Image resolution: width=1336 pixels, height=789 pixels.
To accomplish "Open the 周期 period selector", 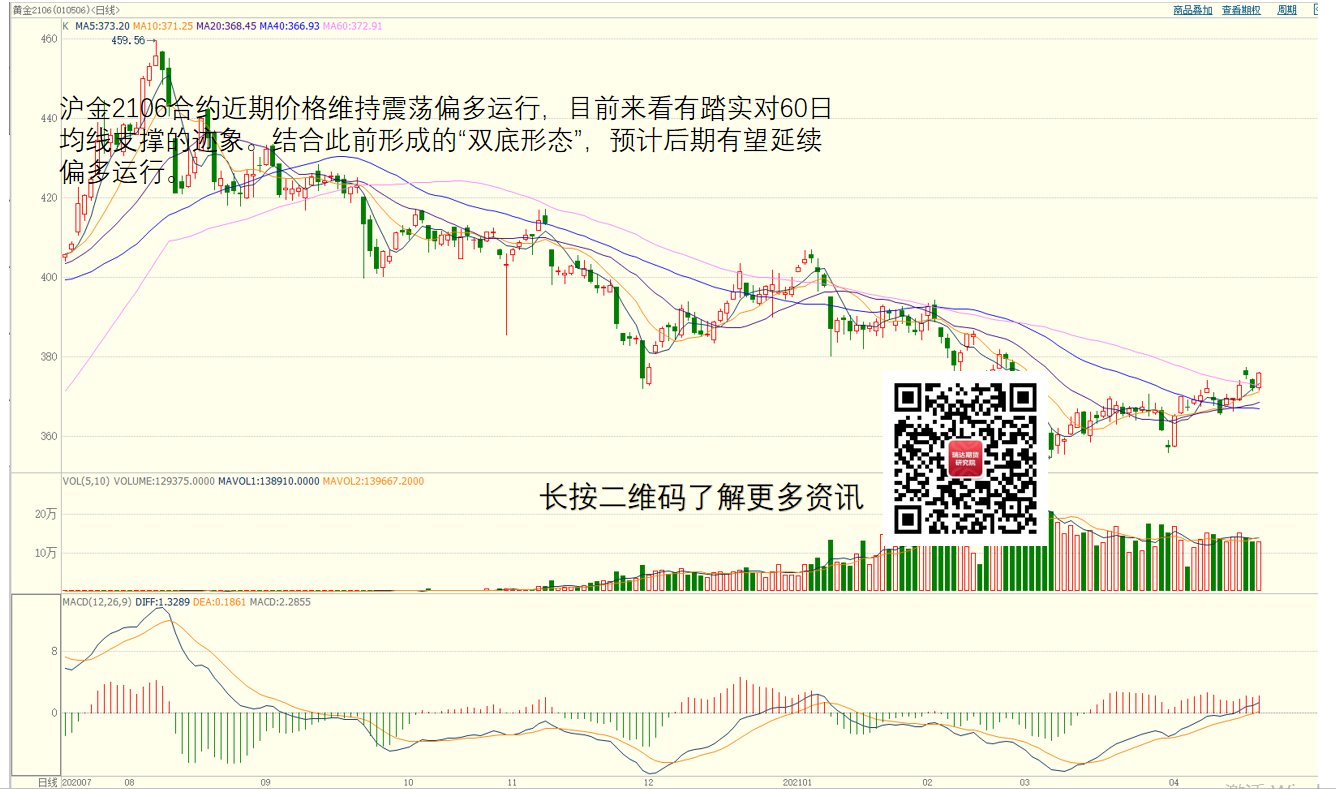I will pos(1287,10).
